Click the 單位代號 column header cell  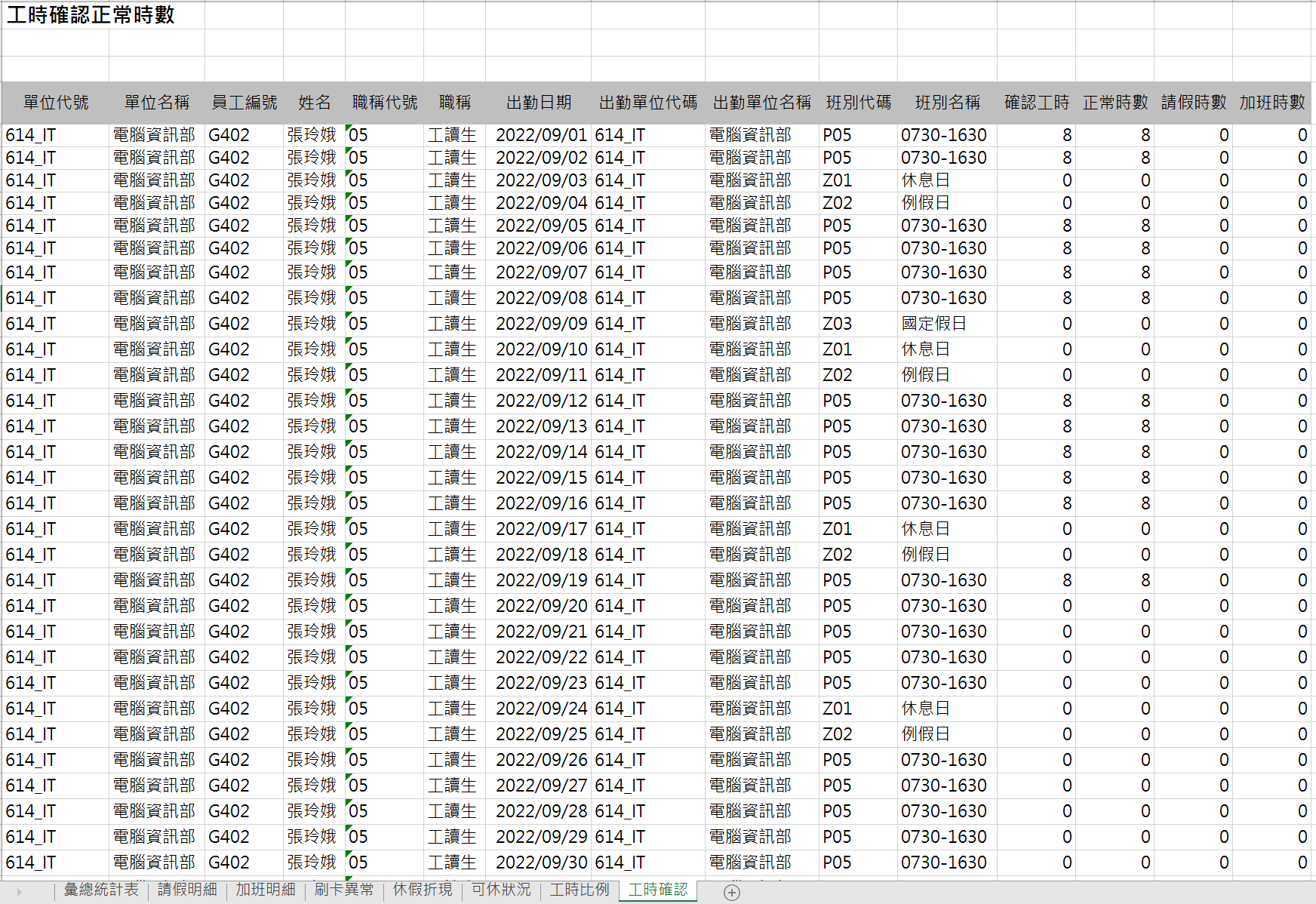click(56, 103)
